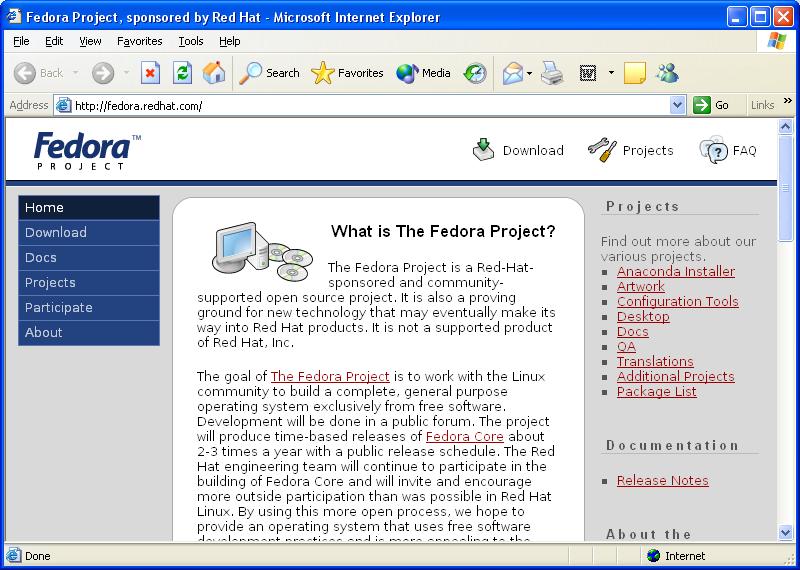
Task: Select Participate in the left navigation
Action: coord(89,308)
